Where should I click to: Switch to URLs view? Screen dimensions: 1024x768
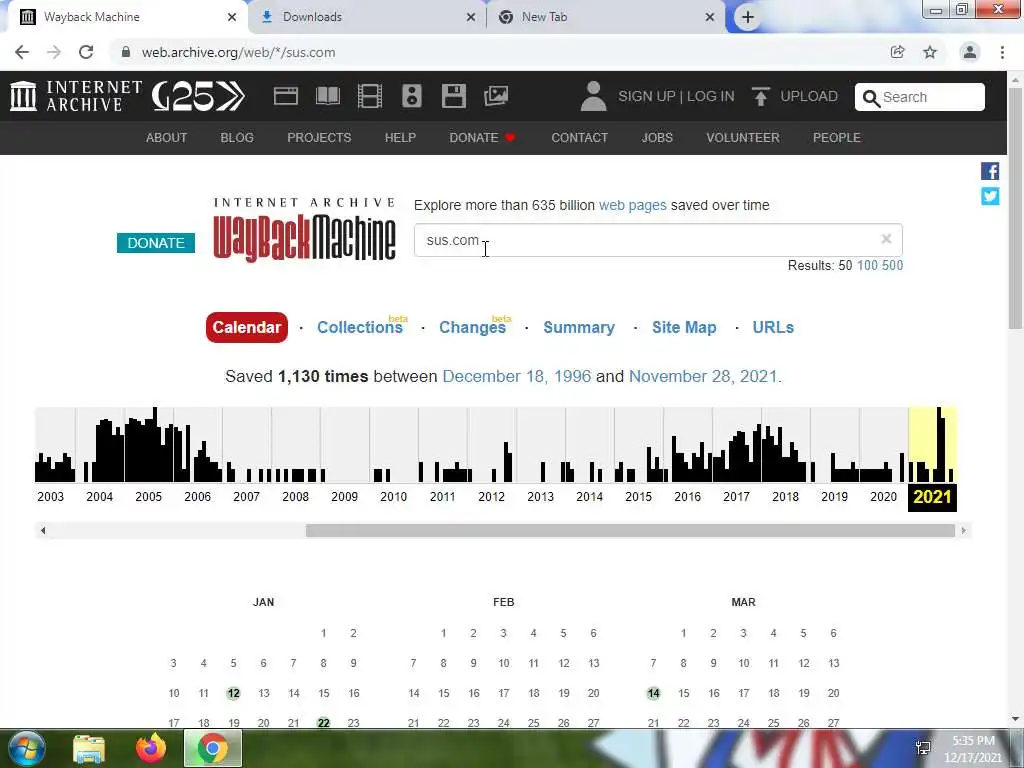pyautogui.click(x=773, y=327)
